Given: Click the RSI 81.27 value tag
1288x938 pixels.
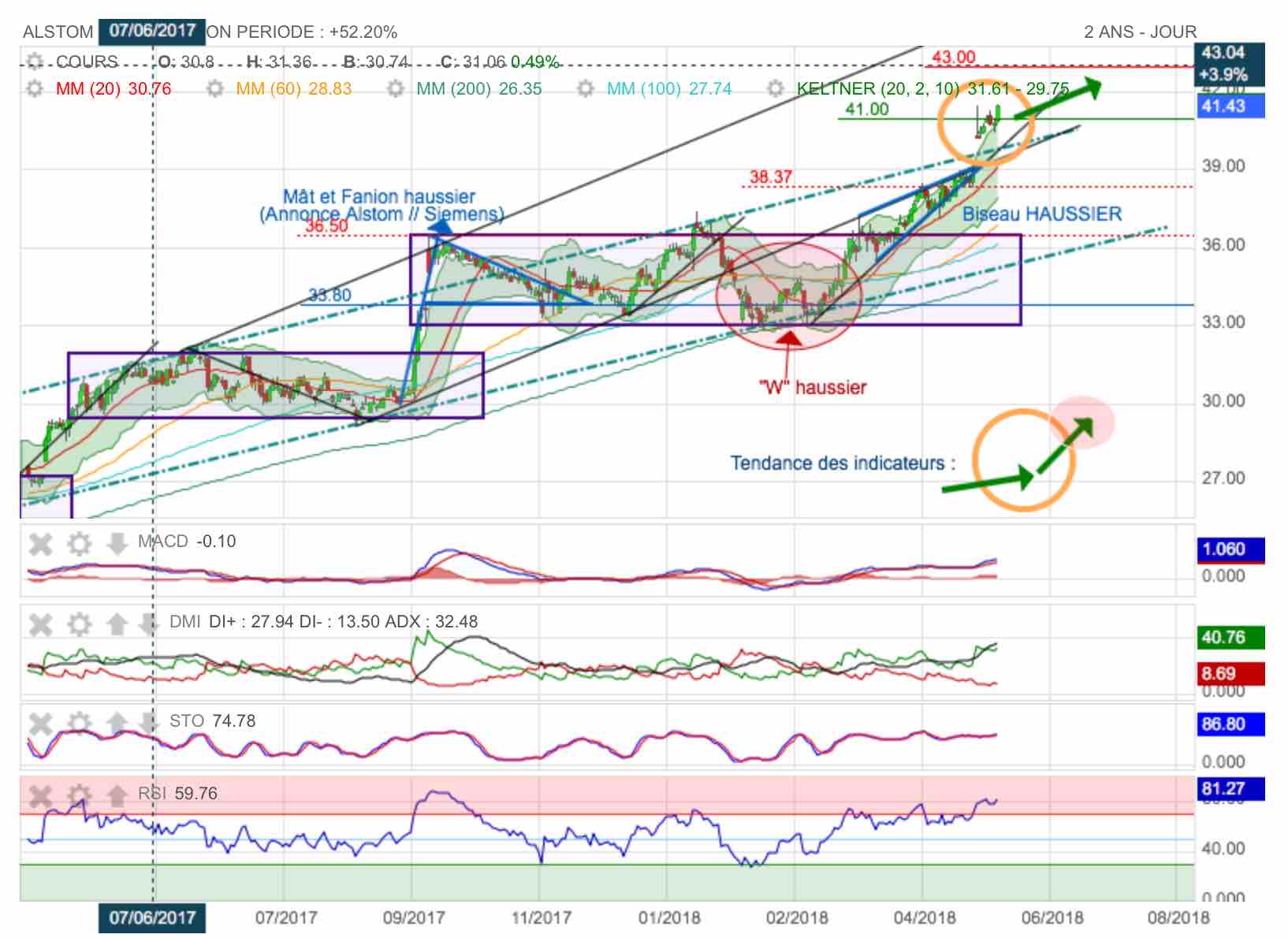Looking at the screenshot, I should [1230, 788].
